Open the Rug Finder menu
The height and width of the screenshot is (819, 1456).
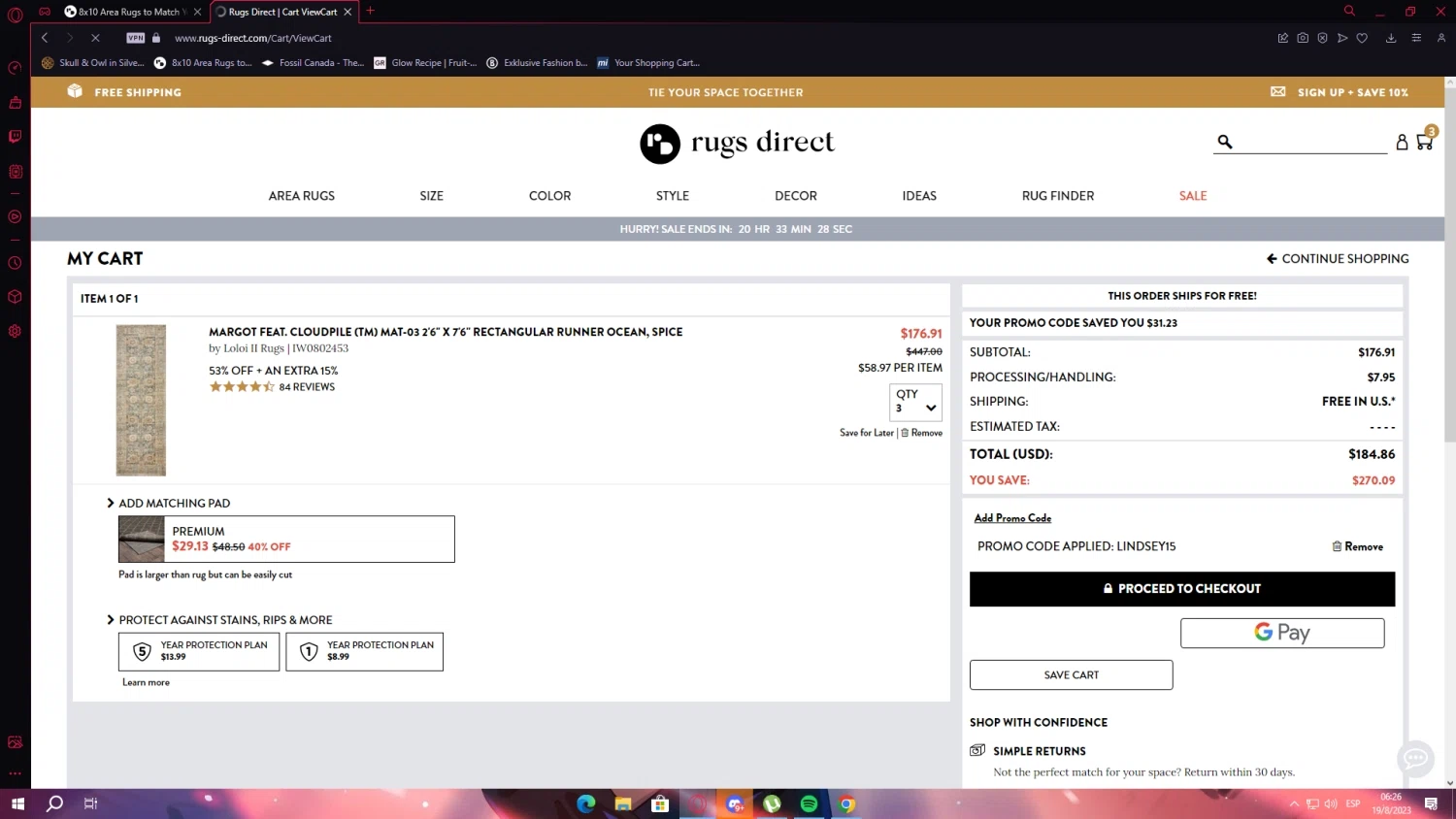[1058, 196]
